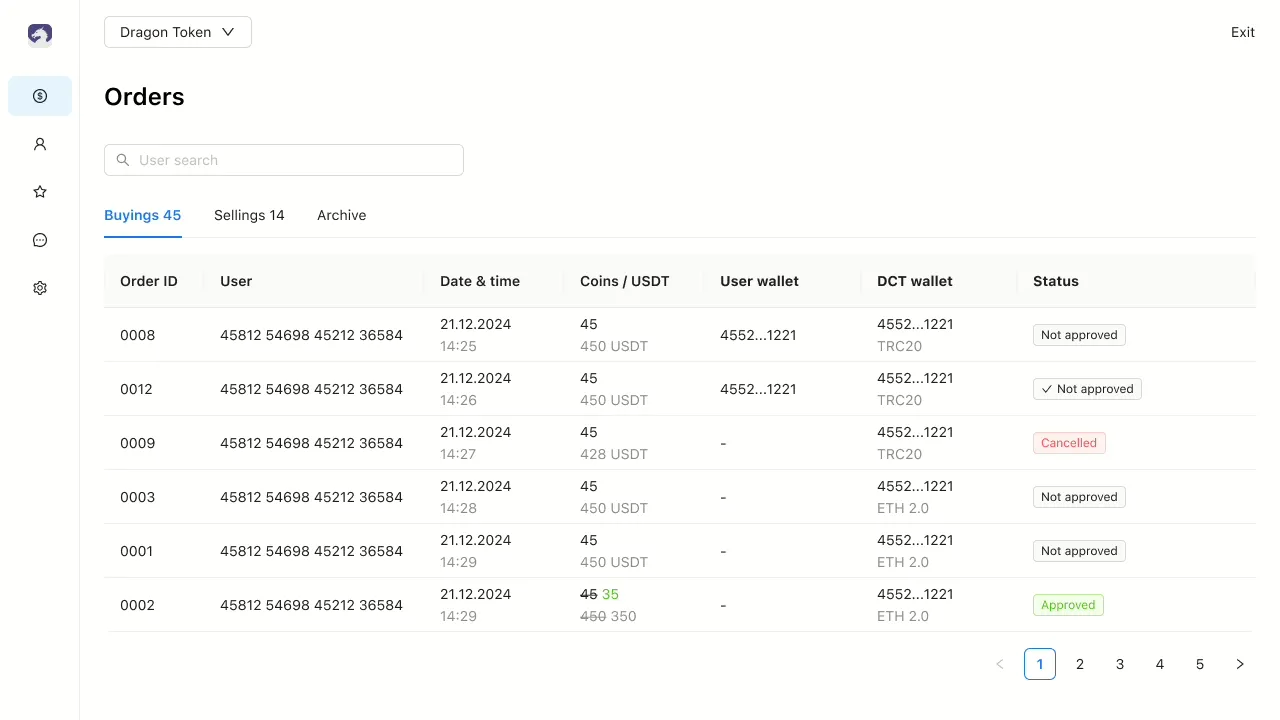1280x720 pixels.
Task: Click the dragon logo icon in sidebar
Action: point(40,35)
